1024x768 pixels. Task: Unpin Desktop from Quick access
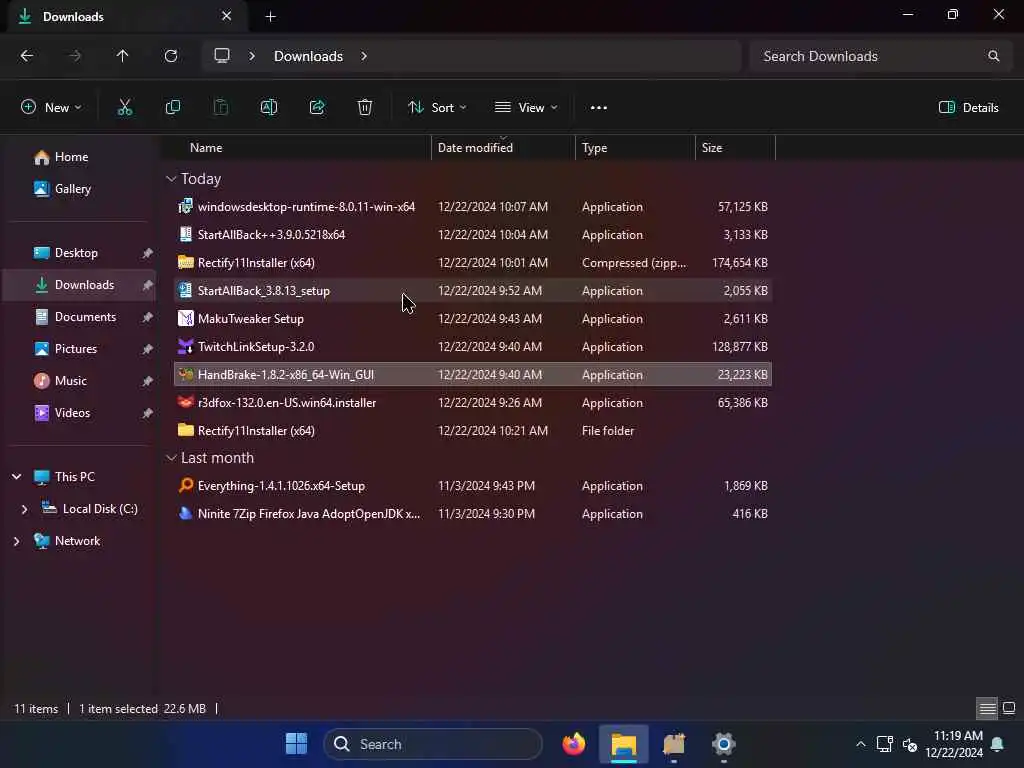coord(148,253)
